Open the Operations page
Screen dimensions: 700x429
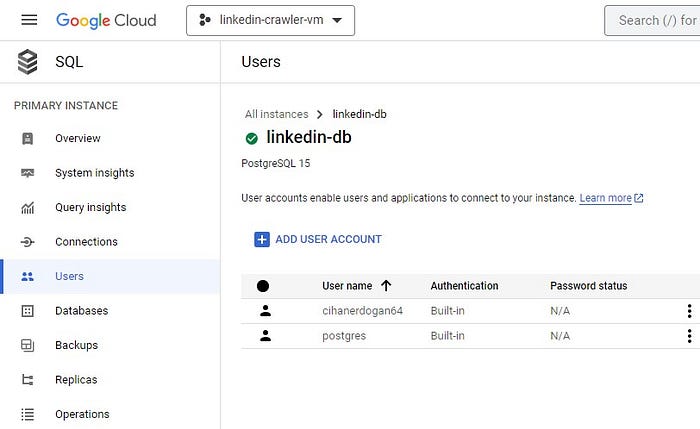[x=82, y=414]
